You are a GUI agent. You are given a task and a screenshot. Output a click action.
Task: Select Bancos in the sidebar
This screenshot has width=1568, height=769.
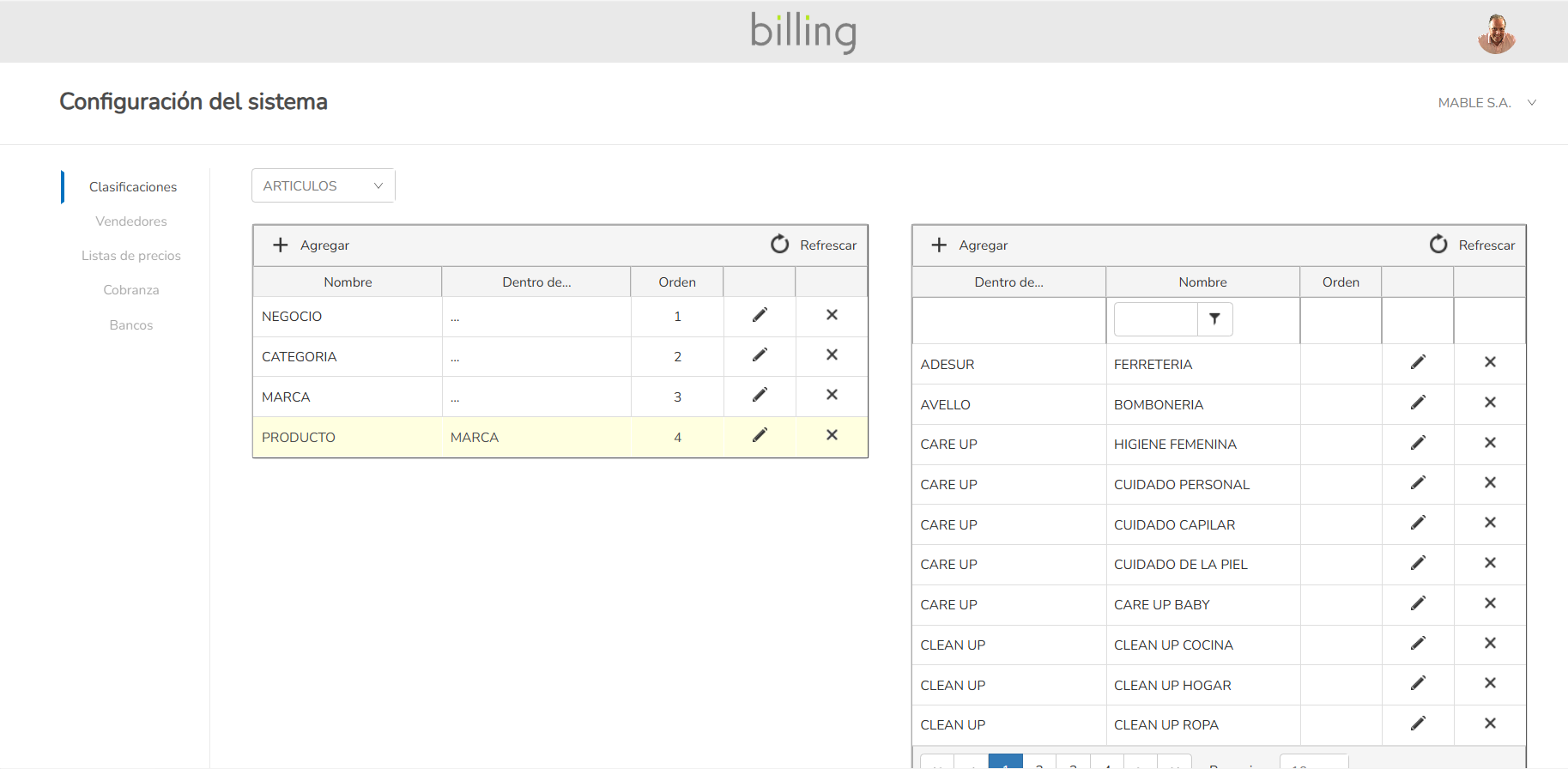click(131, 325)
